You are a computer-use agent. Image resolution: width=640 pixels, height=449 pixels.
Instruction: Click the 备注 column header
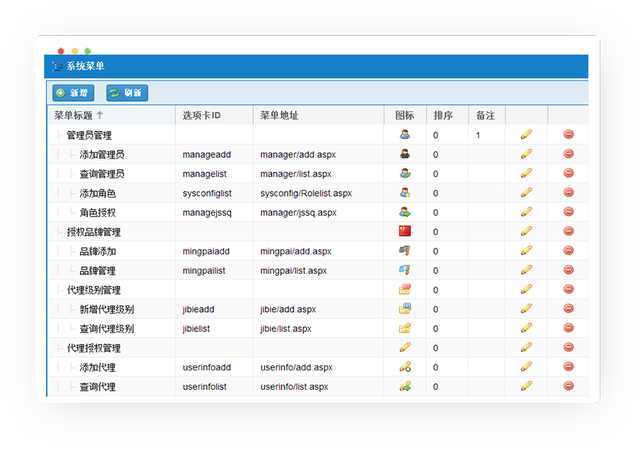pyautogui.click(x=485, y=116)
